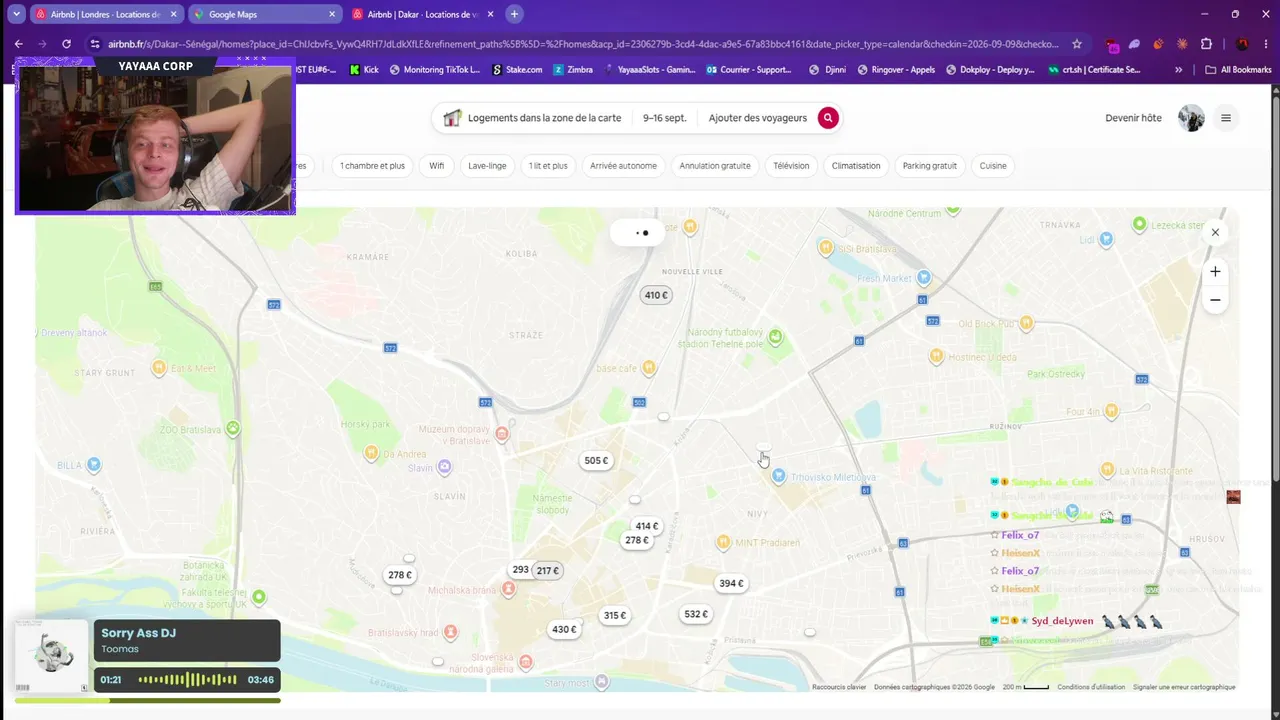This screenshot has width=1280, height=720.
Task: Switch to the Google Maps tab
Action: click(264, 14)
